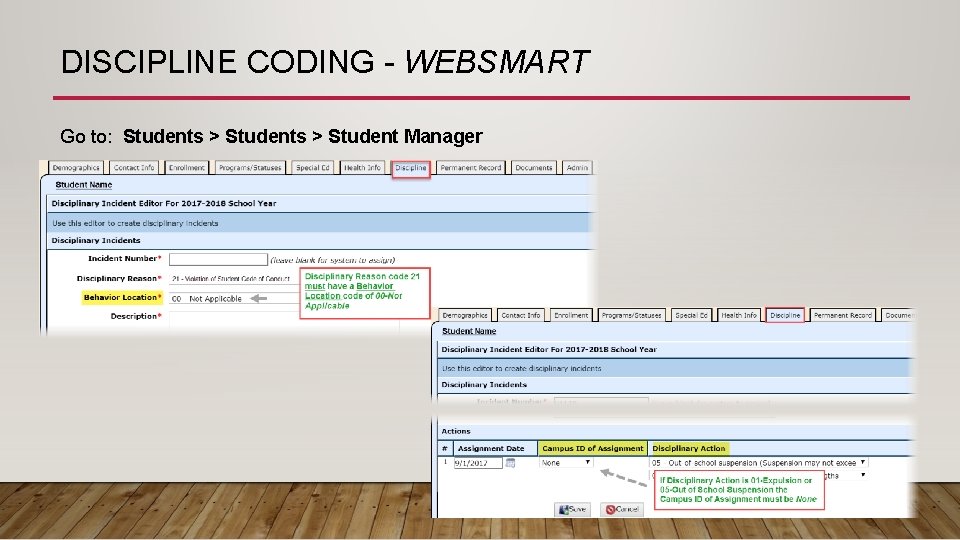960x540 pixels.
Task: Click the Cancel button
Action: 622,509
